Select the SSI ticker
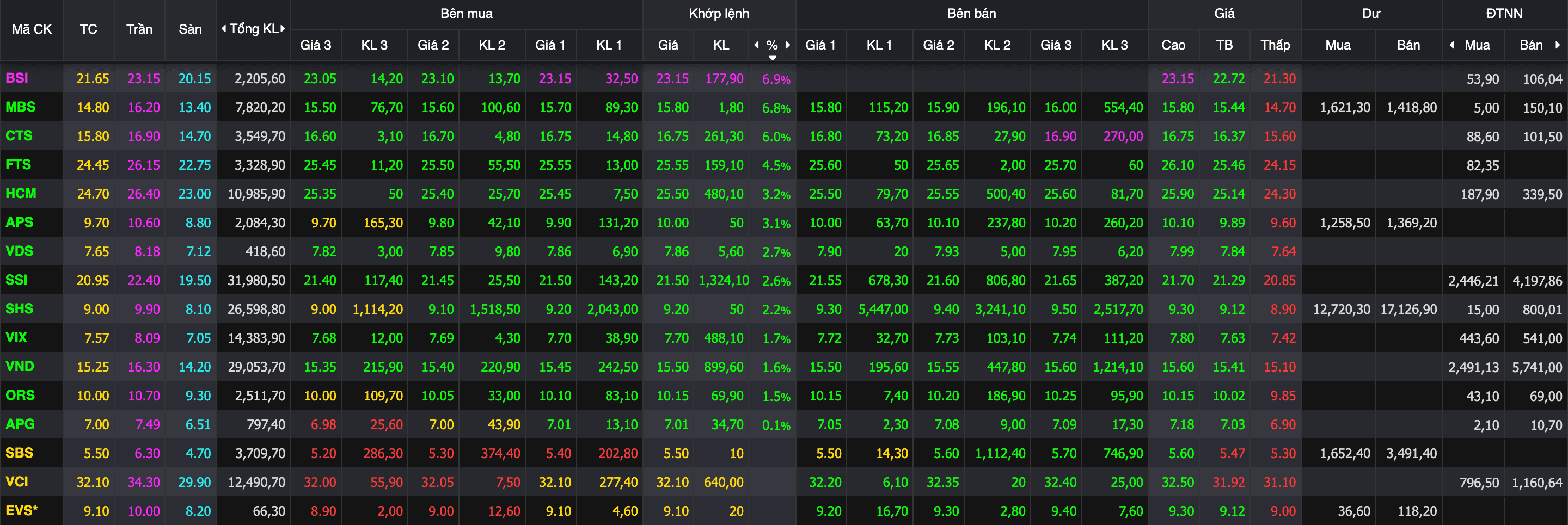The width and height of the screenshot is (1568, 525). (x=16, y=280)
